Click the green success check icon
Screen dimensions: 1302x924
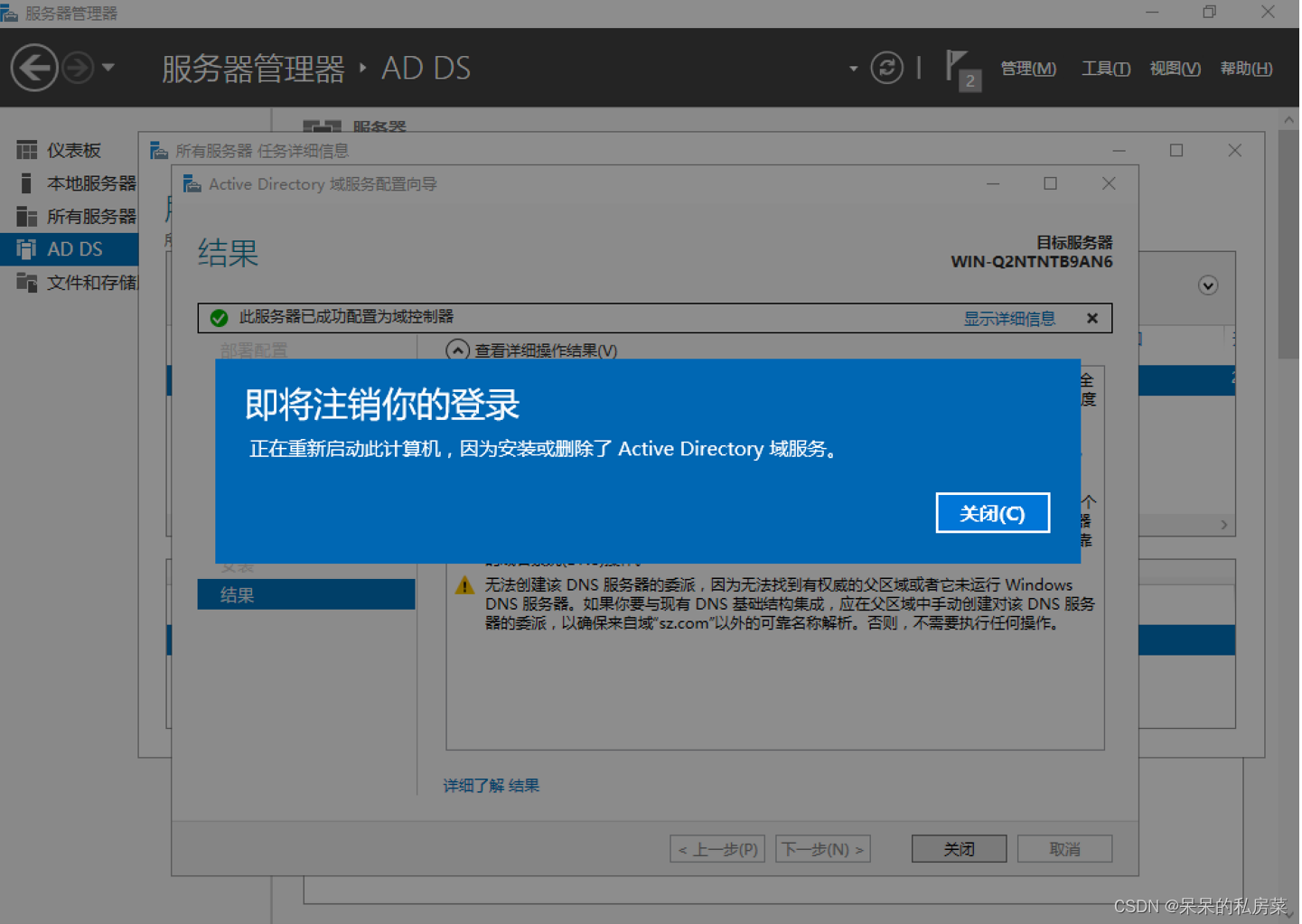[x=219, y=318]
